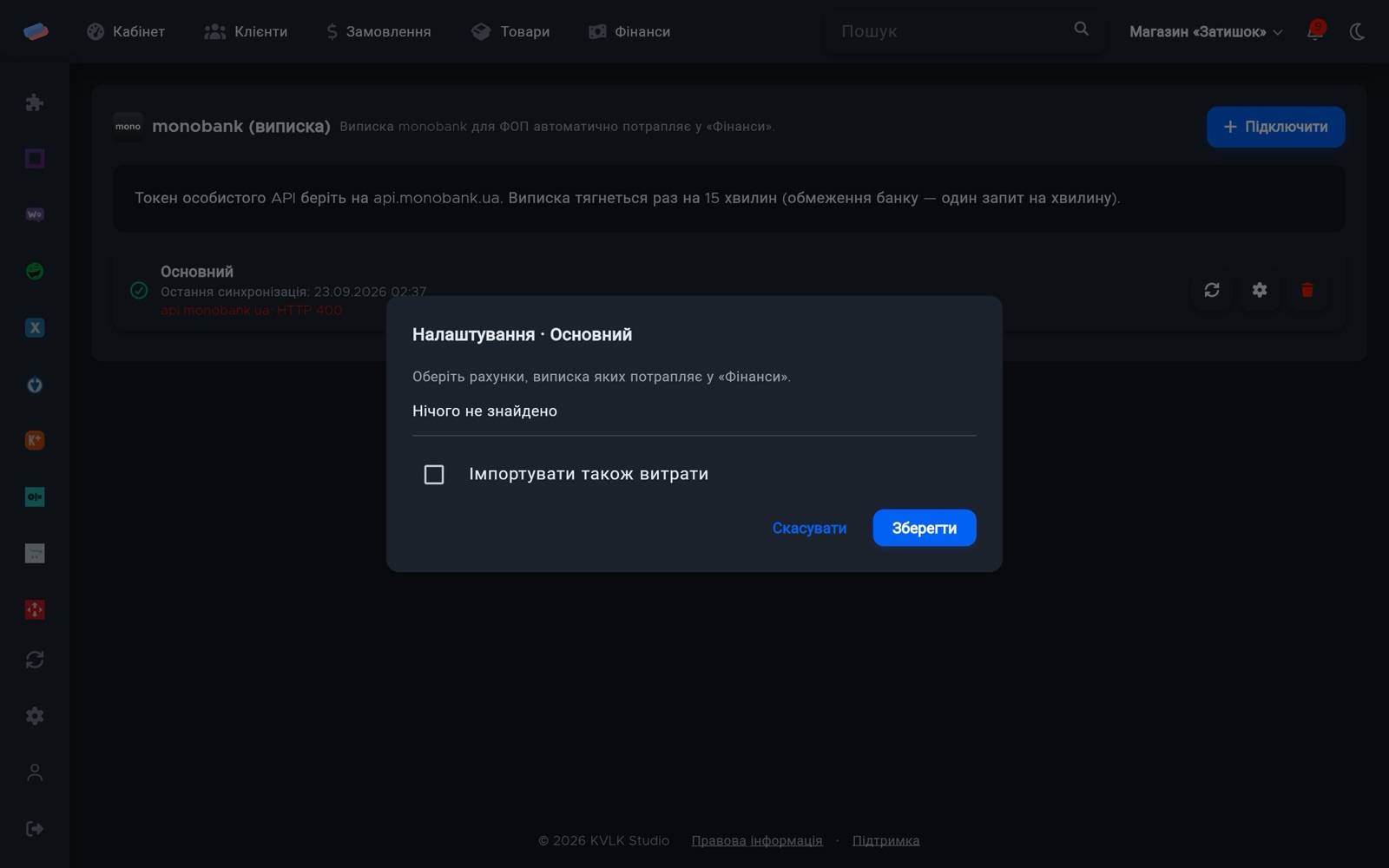Open the blue shield integration icon in the sidebar
This screenshot has width=1389, height=868.
[35, 385]
